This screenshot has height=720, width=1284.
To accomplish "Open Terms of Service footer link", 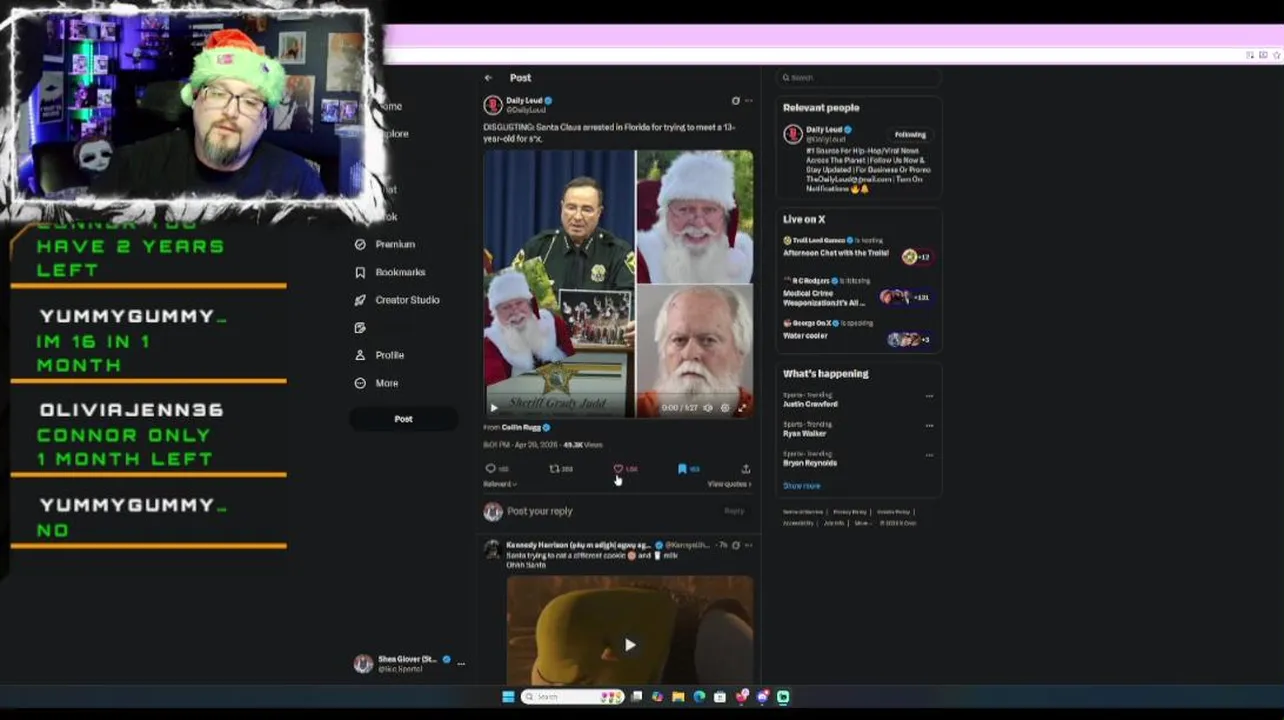I will (x=803, y=512).
